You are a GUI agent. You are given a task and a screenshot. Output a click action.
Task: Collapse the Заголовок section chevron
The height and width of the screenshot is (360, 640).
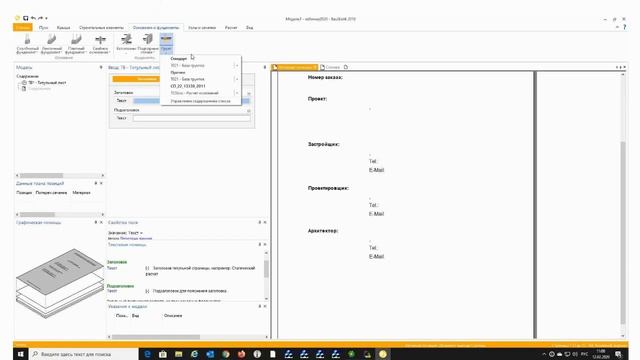249,93
